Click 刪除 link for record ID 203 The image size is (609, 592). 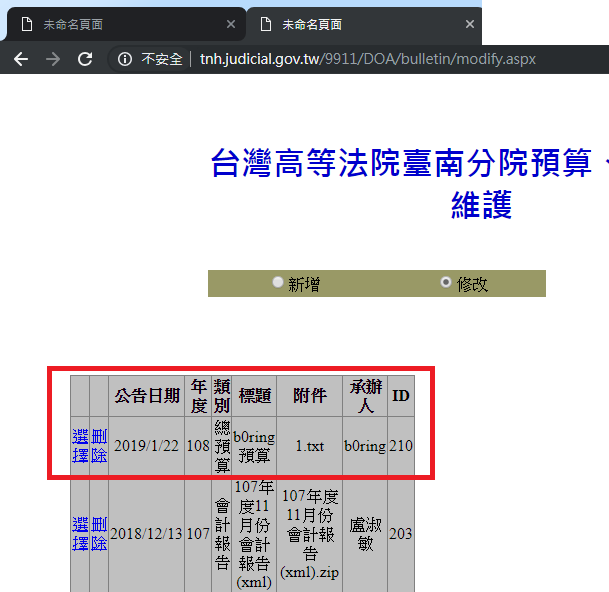click(x=99, y=534)
